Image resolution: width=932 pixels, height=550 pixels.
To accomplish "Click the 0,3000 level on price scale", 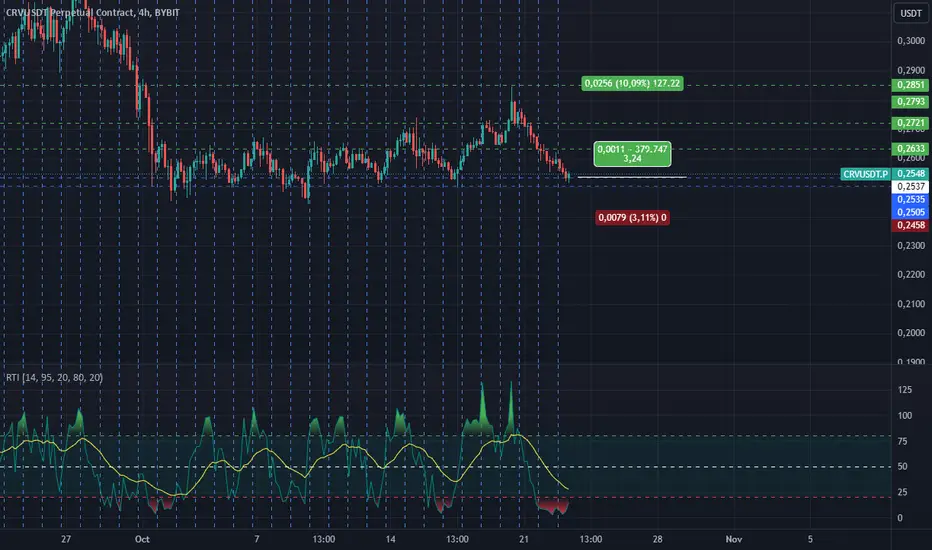I will point(911,41).
